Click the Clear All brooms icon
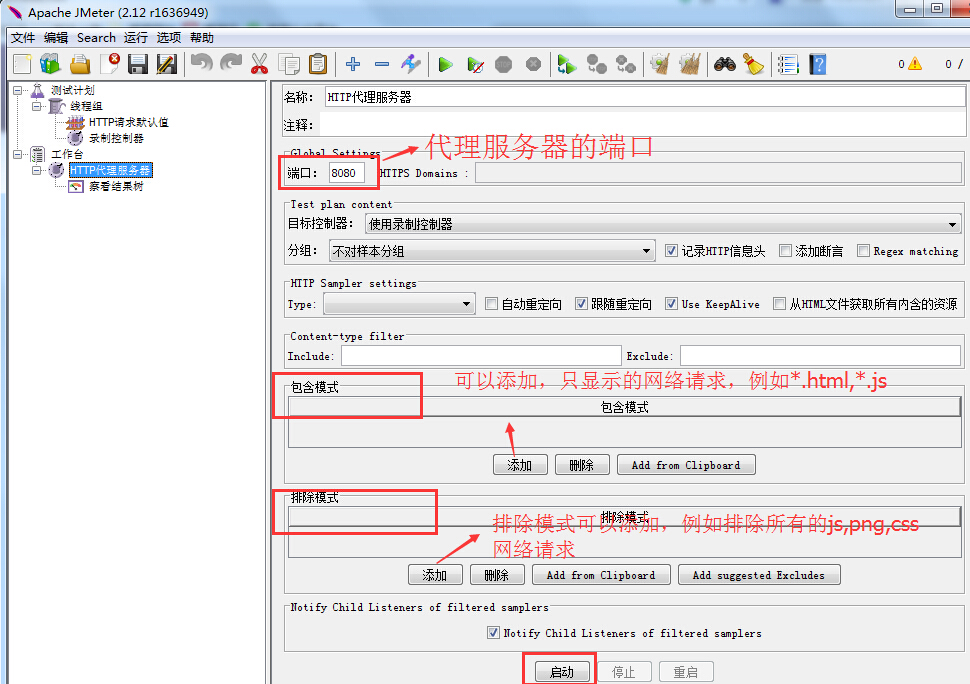The image size is (970, 684). pyautogui.click(x=690, y=64)
